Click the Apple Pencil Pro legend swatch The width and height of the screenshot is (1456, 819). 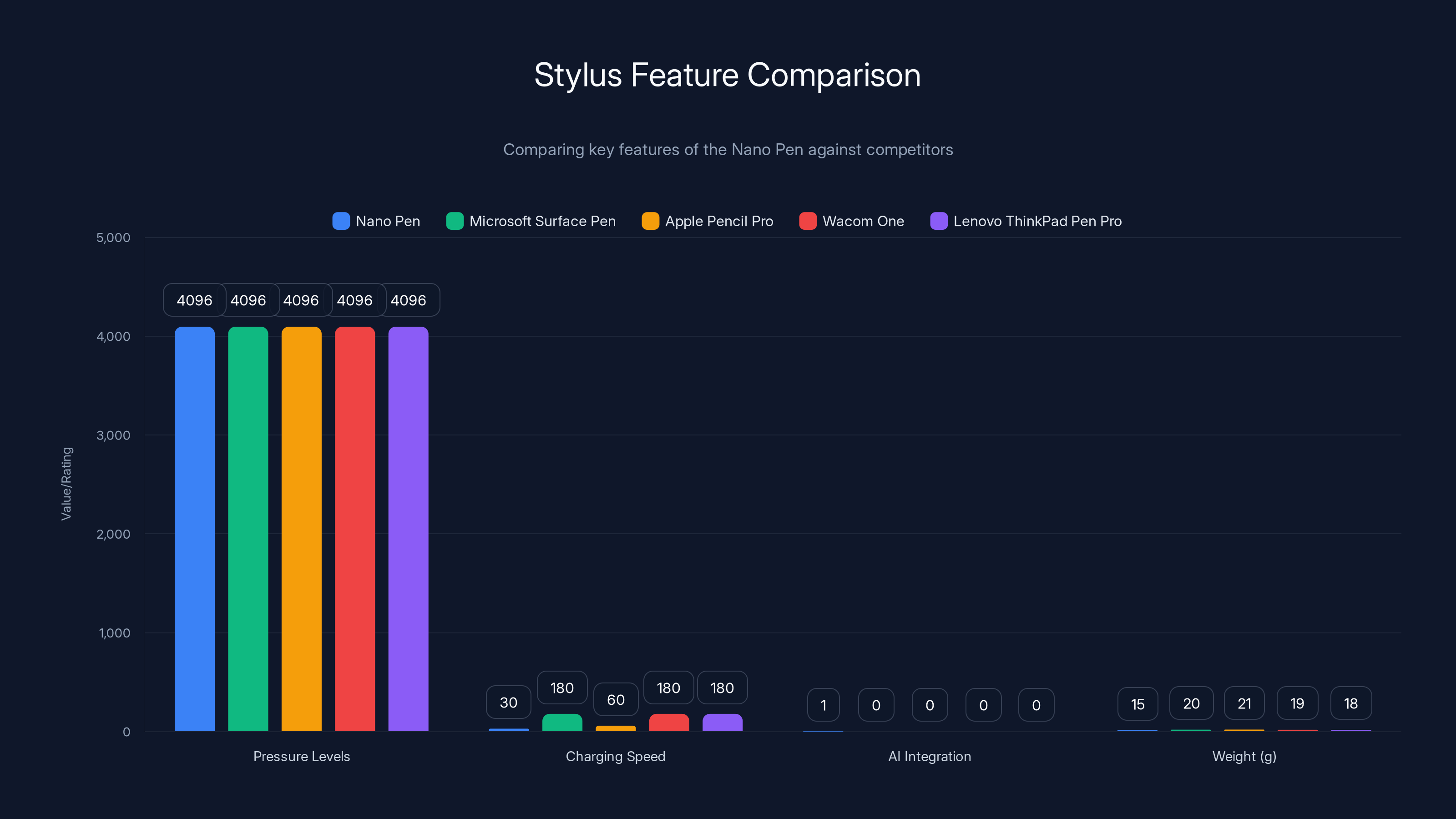650,221
